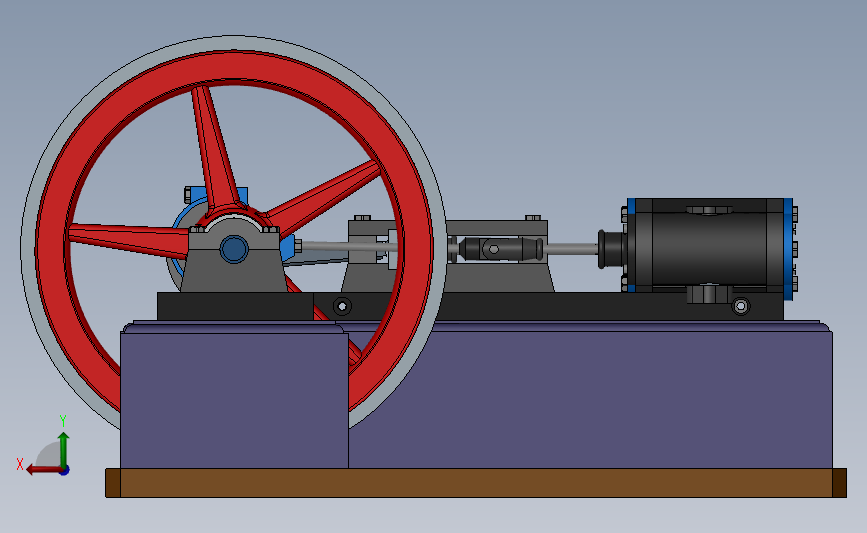
Task: Pick the upward-pointing flywheel spoke
Action: (x=215, y=147)
